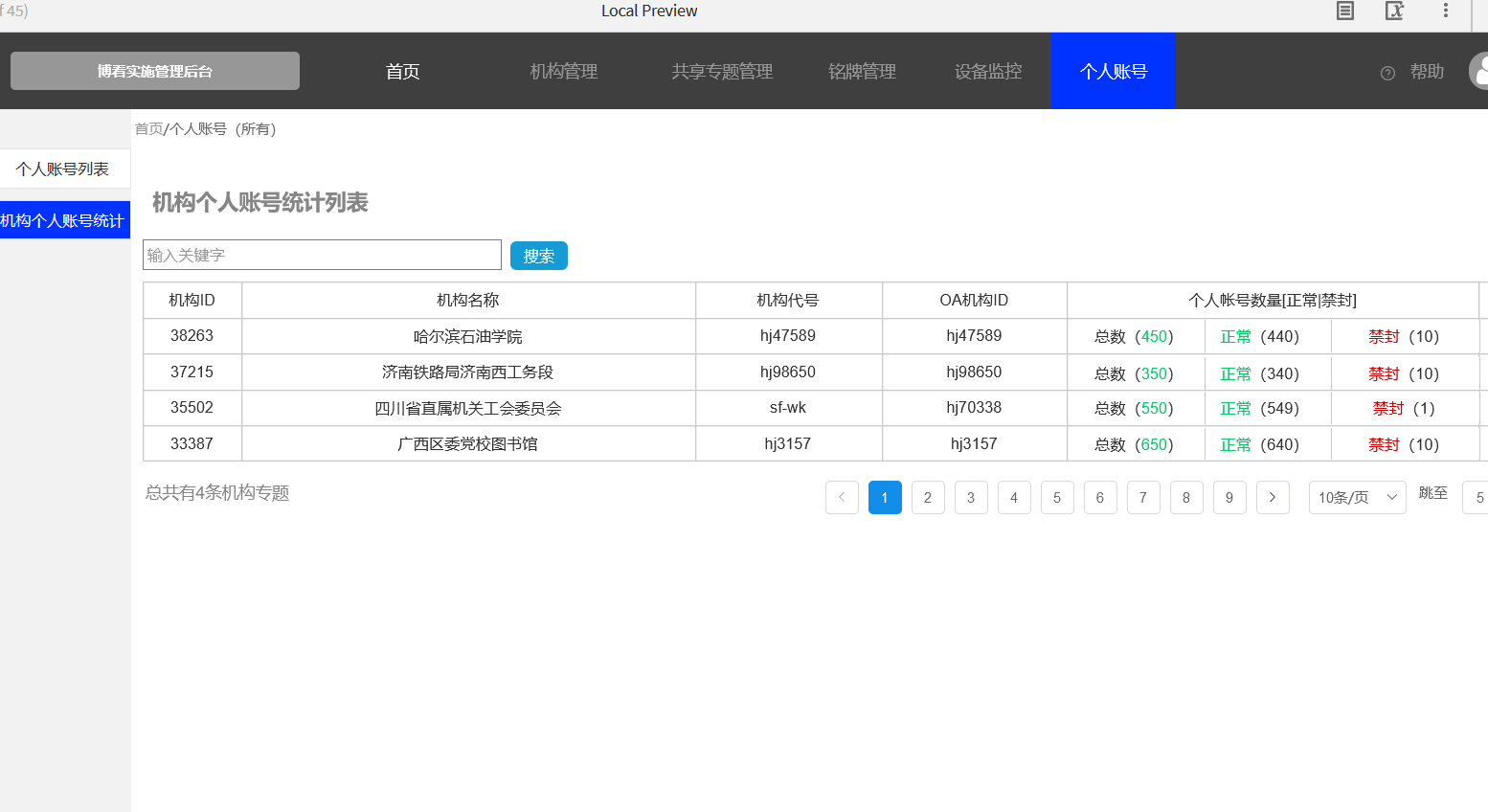Click 机构ID cell 33387
Image resolution: width=1488 pixels, height=812 pixels.
pyautogui.click(x=192, y=443)
